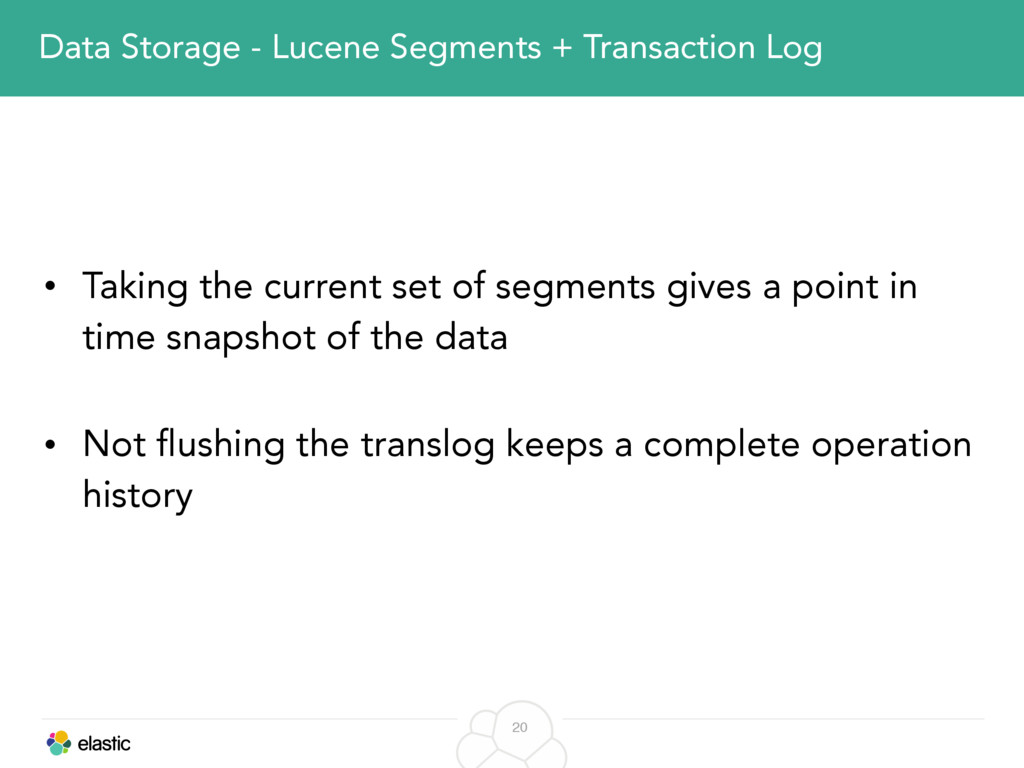Click the word 'history' in second bullet
The image size is (1024, 768).
[x=138, y=496]
